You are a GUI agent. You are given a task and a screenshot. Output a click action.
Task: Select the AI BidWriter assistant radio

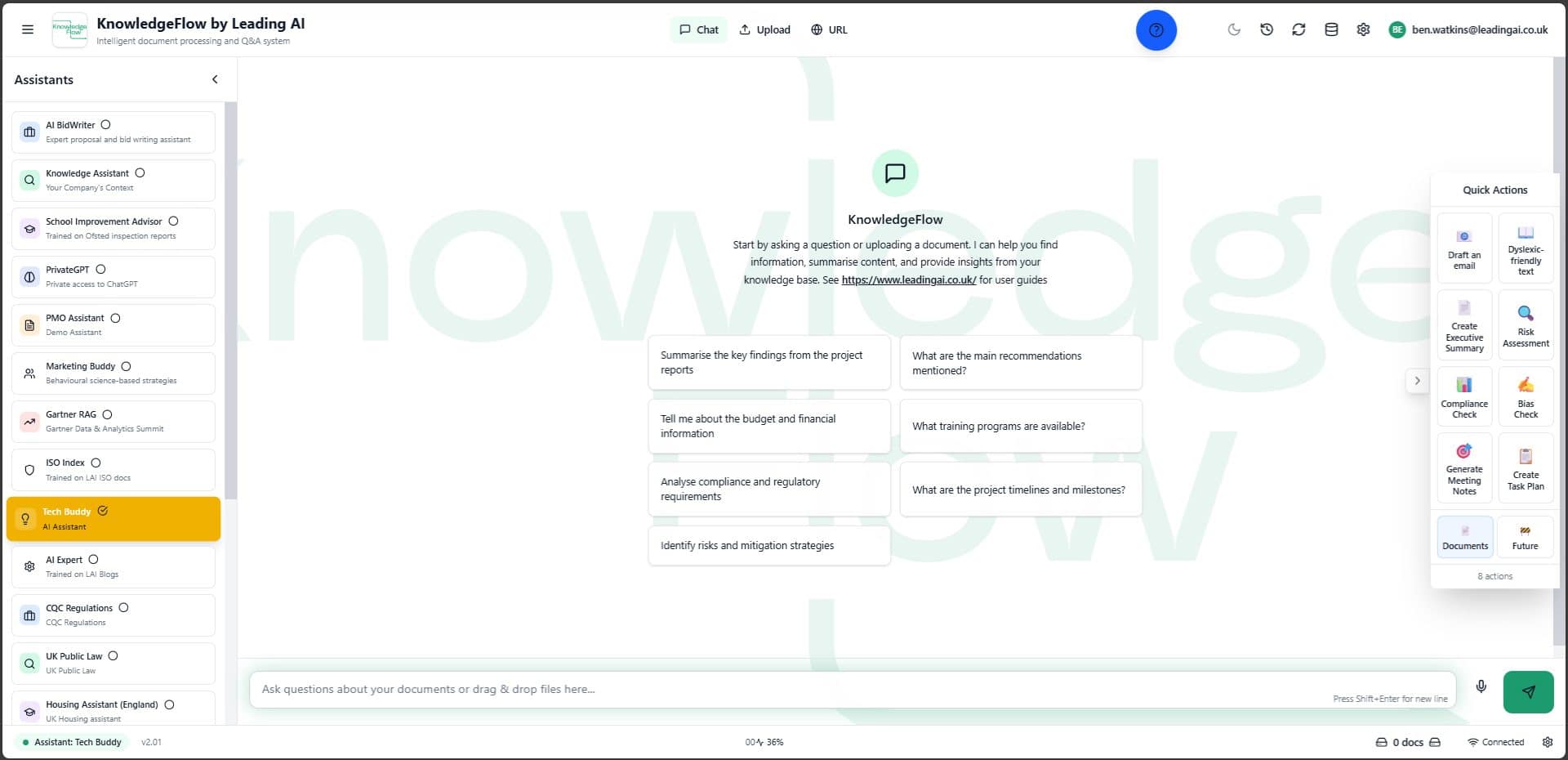(105, 125)
